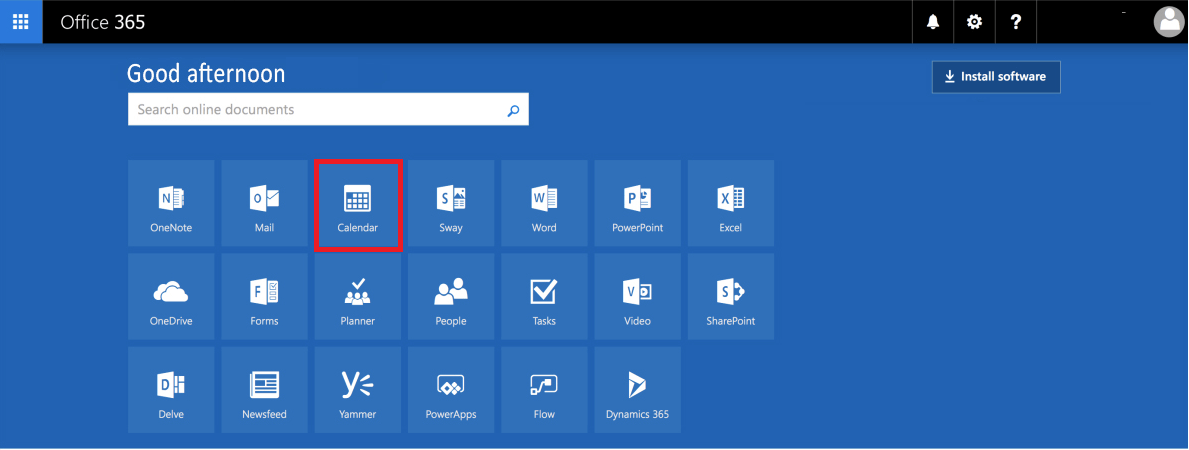Click the Office 365 title link
The height and width of the screenshot is (450, 1189).
tap(103, 22)
